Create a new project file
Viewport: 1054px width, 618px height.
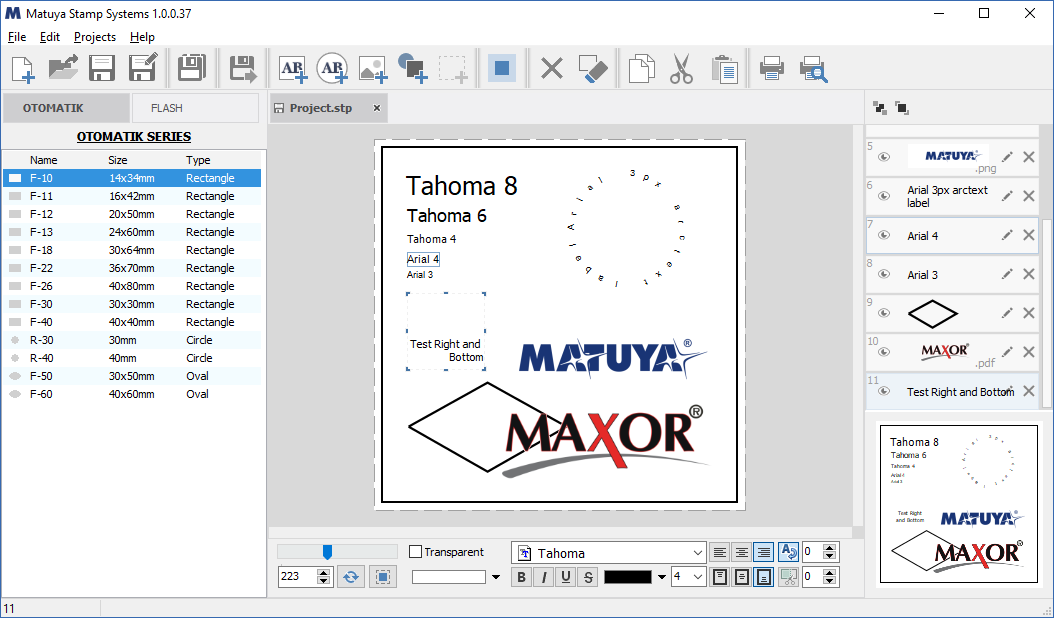pos(23,69)
